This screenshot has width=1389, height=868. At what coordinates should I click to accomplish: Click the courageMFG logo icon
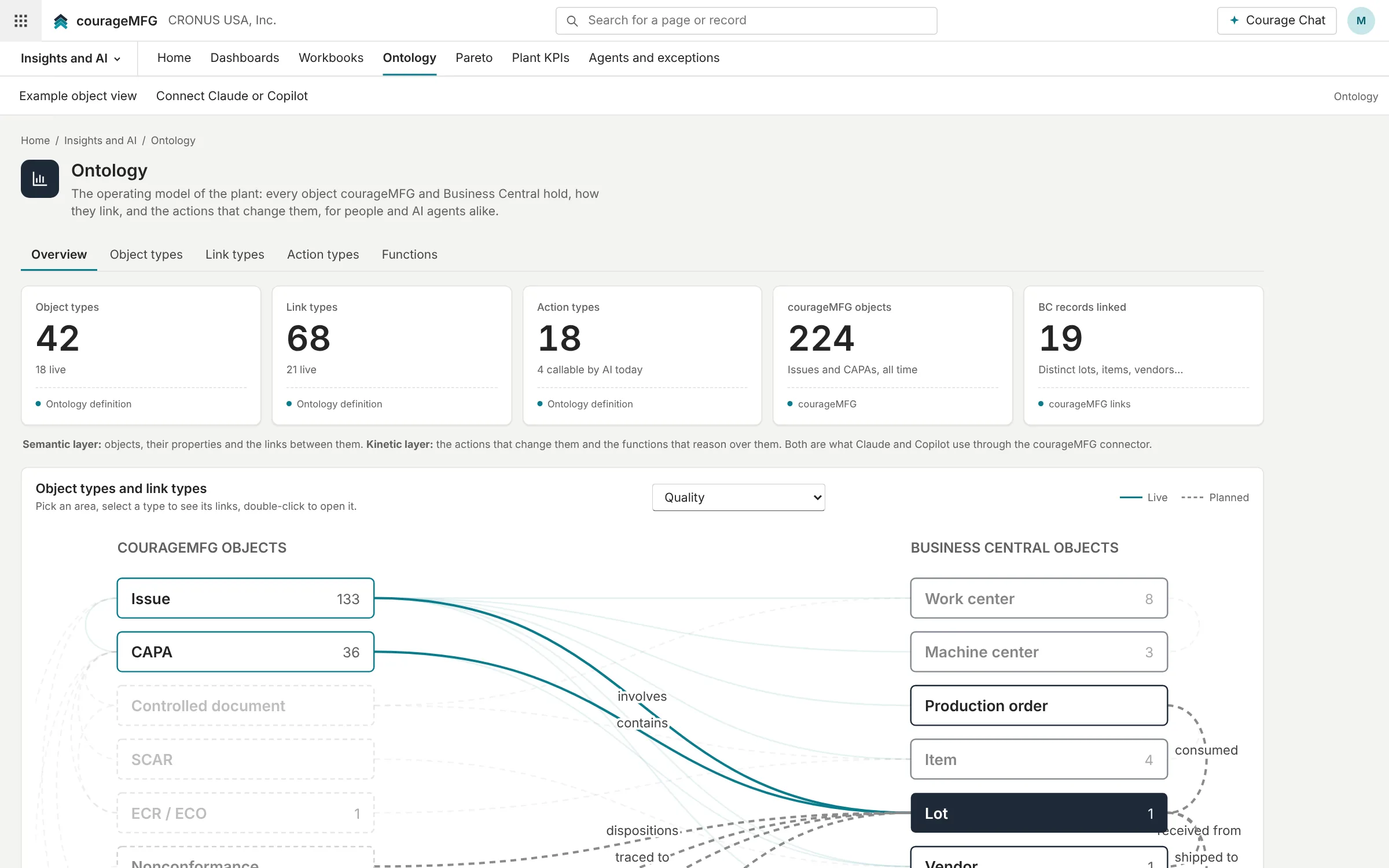point(61,21)
